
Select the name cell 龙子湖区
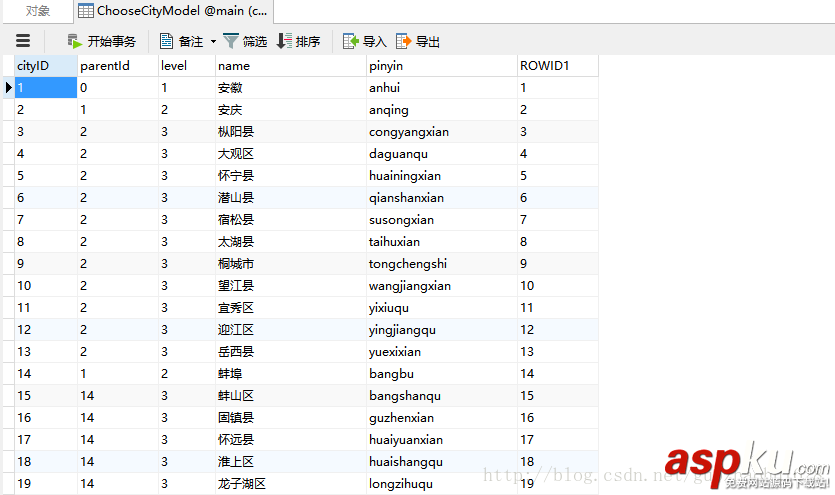point(291,484)
